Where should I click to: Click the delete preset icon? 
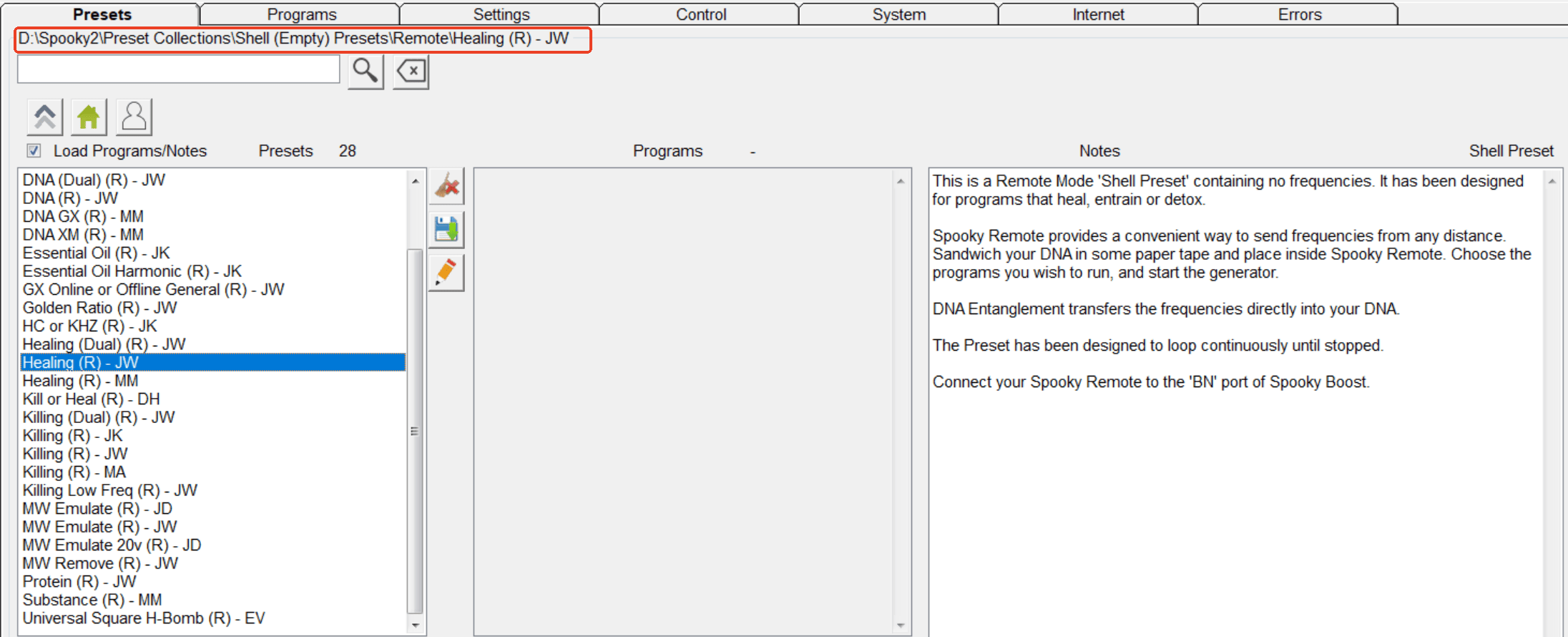447,187
